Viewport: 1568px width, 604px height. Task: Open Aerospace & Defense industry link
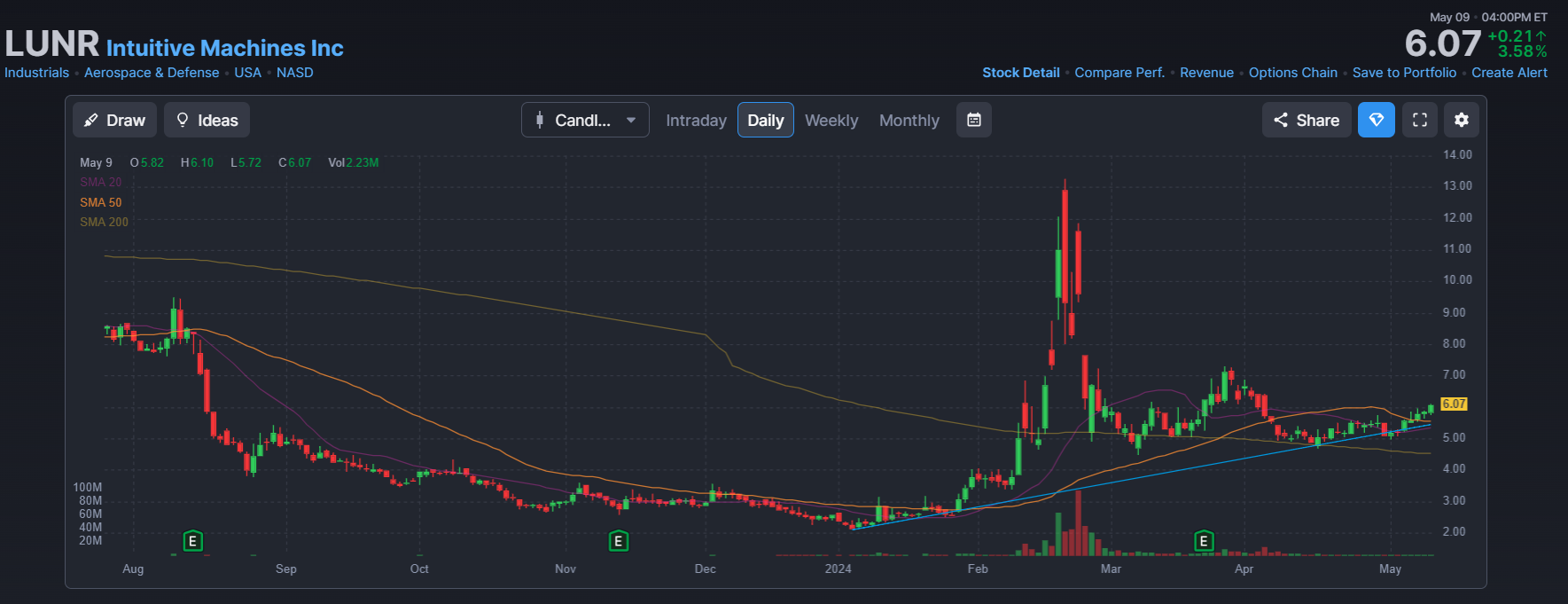click(152, 73)
